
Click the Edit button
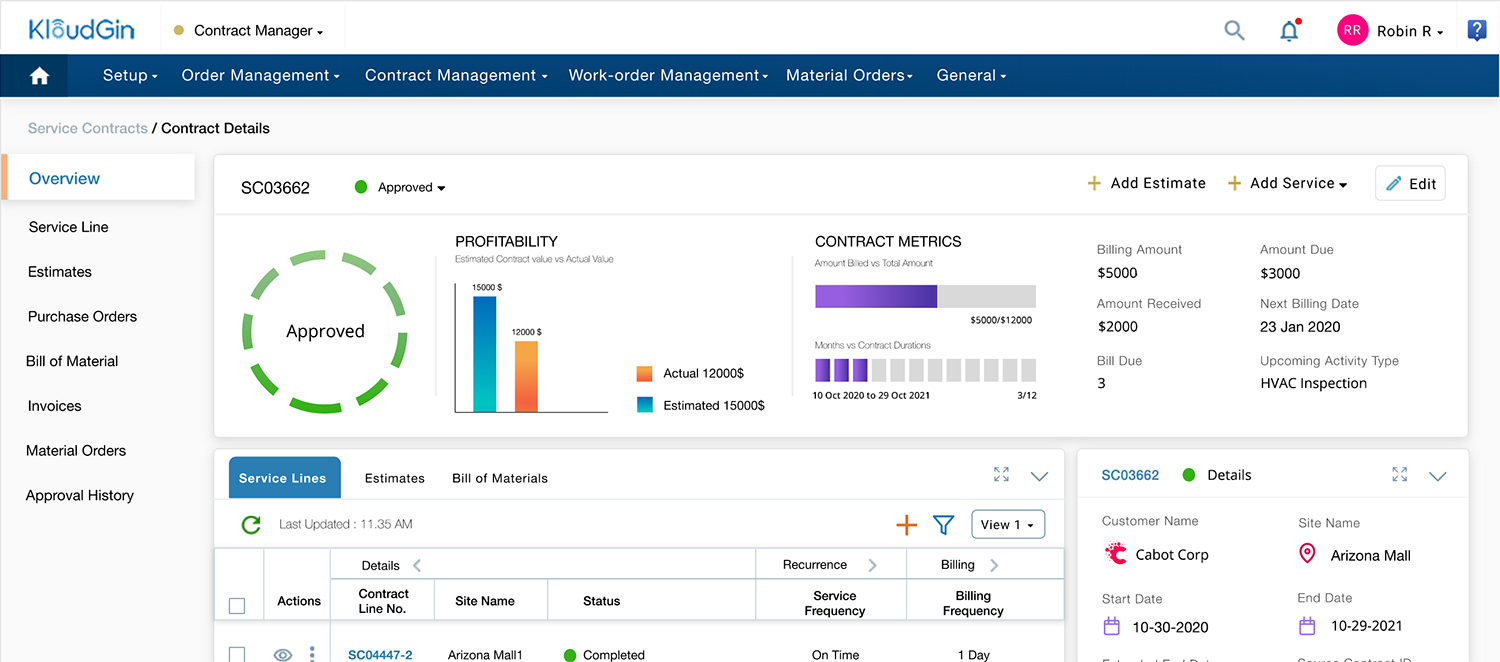coord(1410,184)
